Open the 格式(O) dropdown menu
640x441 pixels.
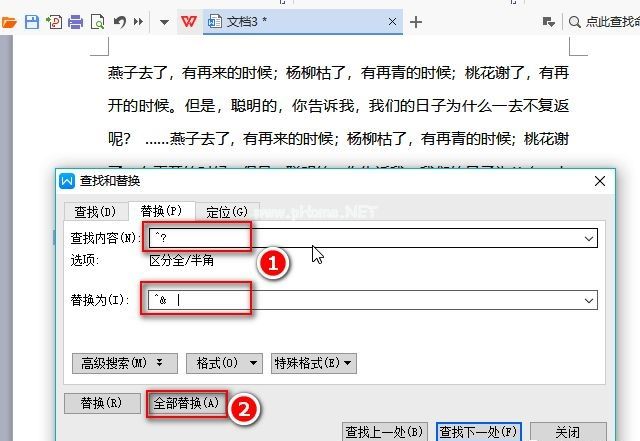pos(225,363)
